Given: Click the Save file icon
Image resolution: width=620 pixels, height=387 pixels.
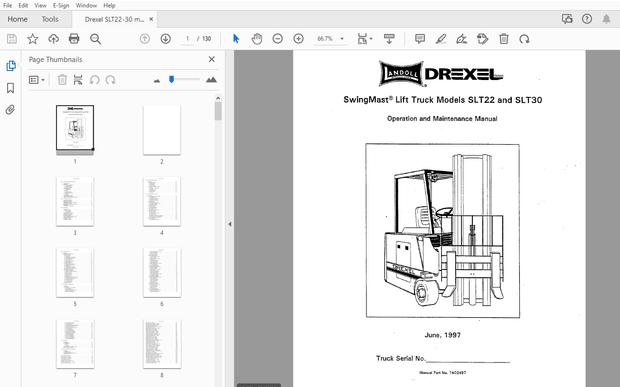Looking at the screenshot, I should 12,39.
